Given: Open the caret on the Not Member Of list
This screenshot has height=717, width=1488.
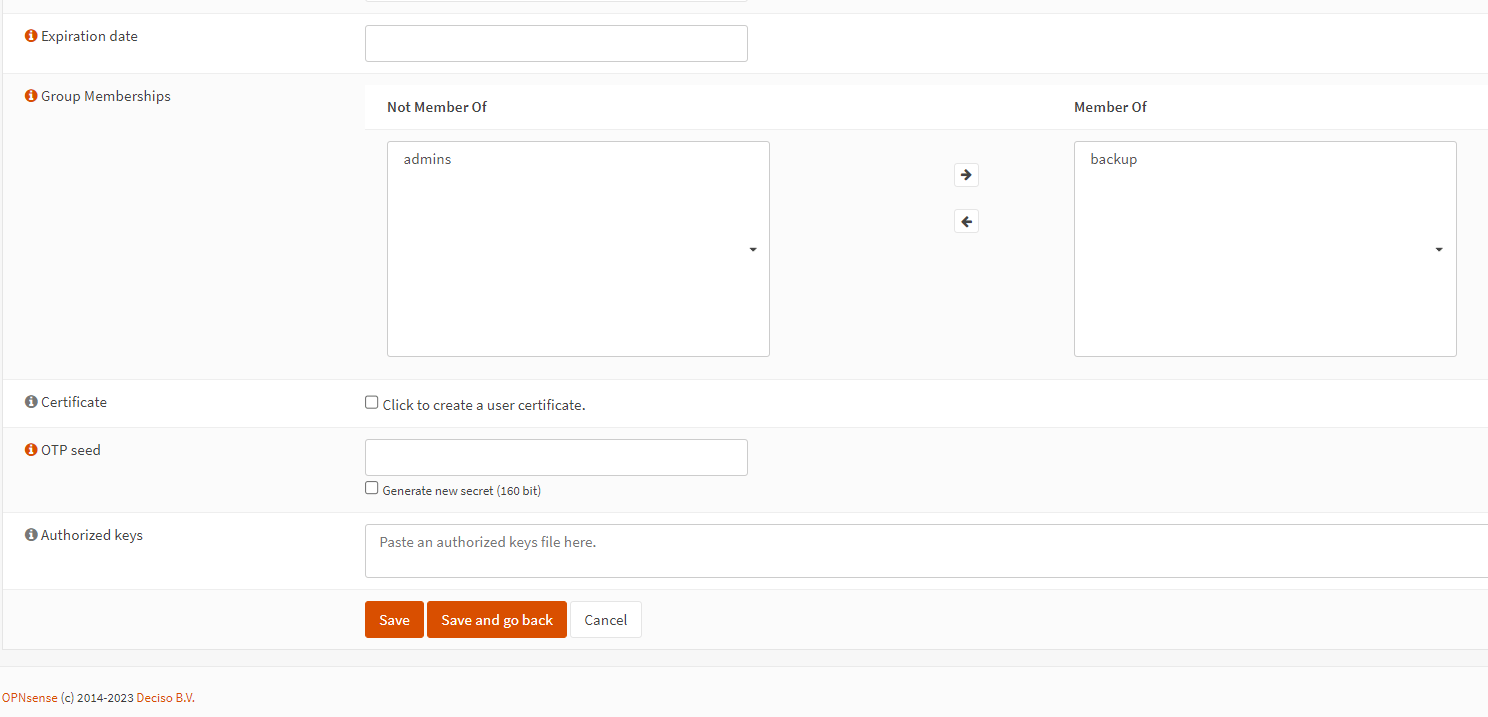Looking at the screenshot, I should 752,249.
